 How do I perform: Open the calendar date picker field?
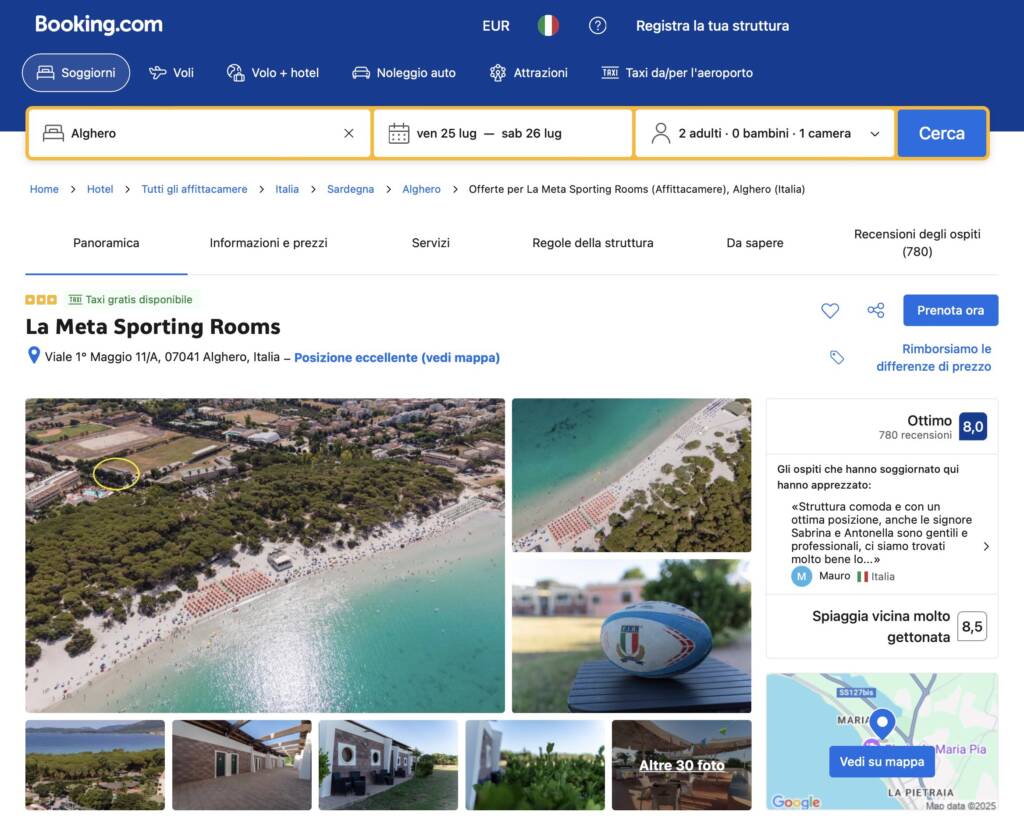tap(502, 133)
